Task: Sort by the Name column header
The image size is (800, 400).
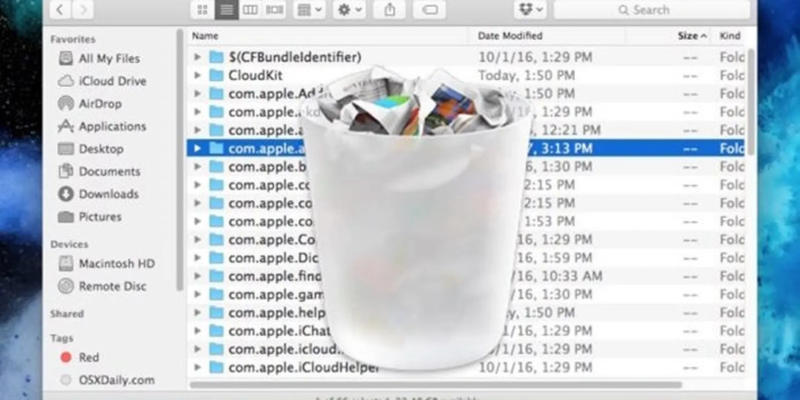Action: (x=205, y=36)
